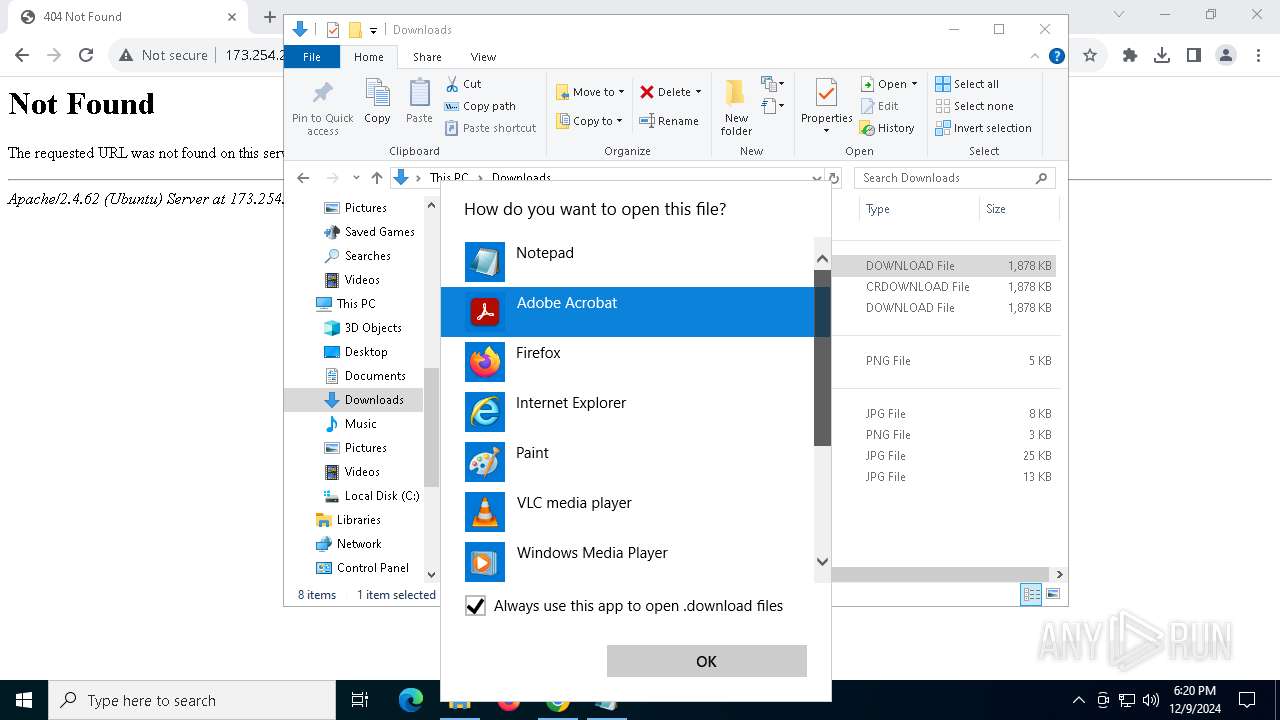Select VLC media player app
This screenshot has width=1280, height=720.
pos(627,512)
